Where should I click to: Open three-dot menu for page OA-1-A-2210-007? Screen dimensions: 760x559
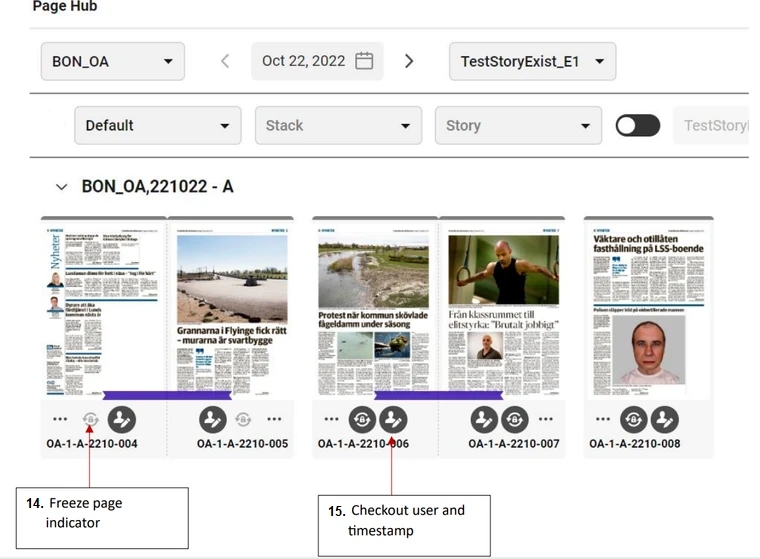546,420
